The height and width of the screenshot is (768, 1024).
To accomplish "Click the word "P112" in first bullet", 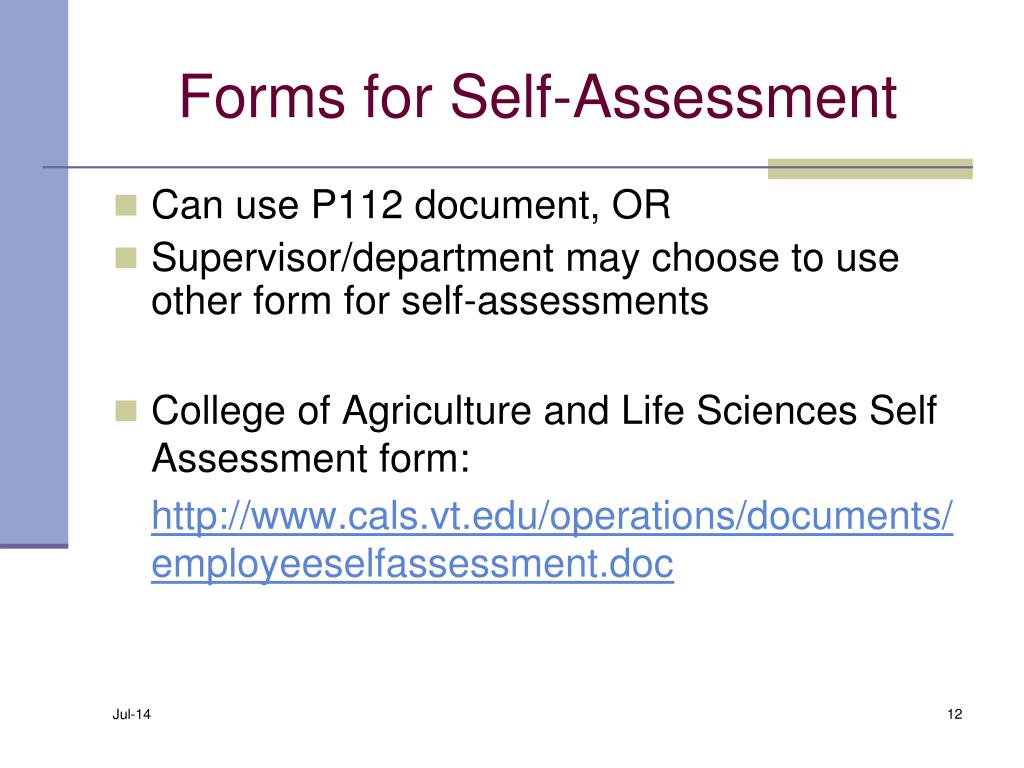I will (x=357, y=205).
